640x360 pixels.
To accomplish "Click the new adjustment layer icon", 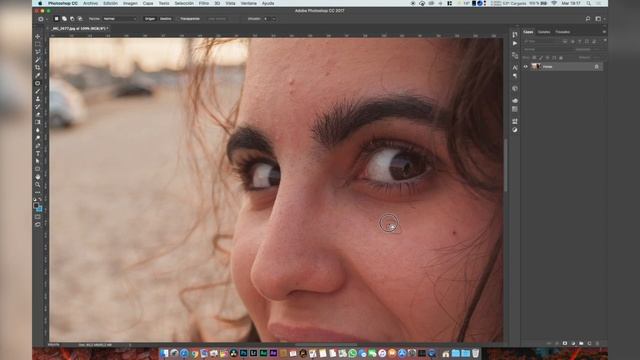I will coord(573,344).
